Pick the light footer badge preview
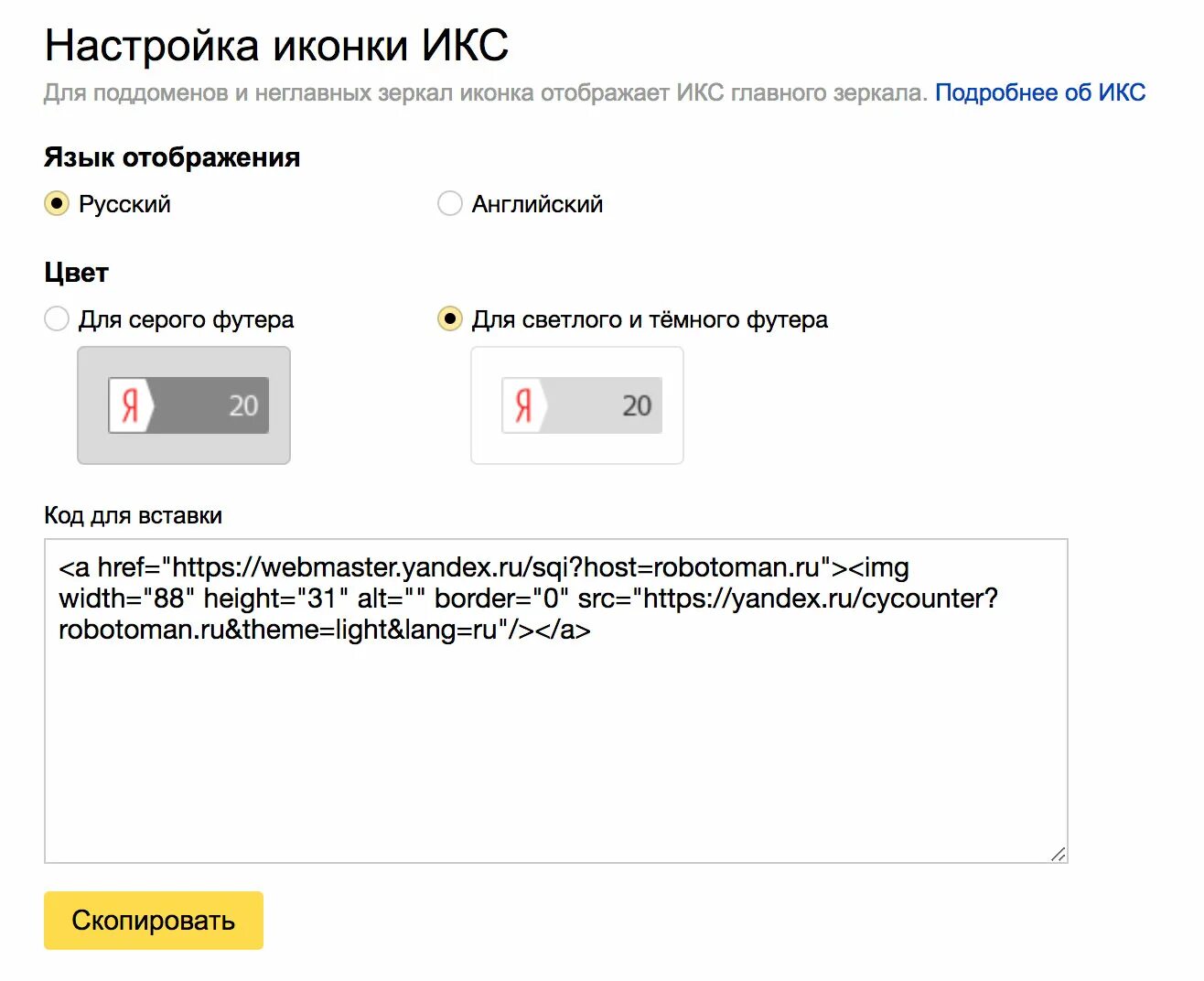The image size is (1204, 981). [577, 405]
